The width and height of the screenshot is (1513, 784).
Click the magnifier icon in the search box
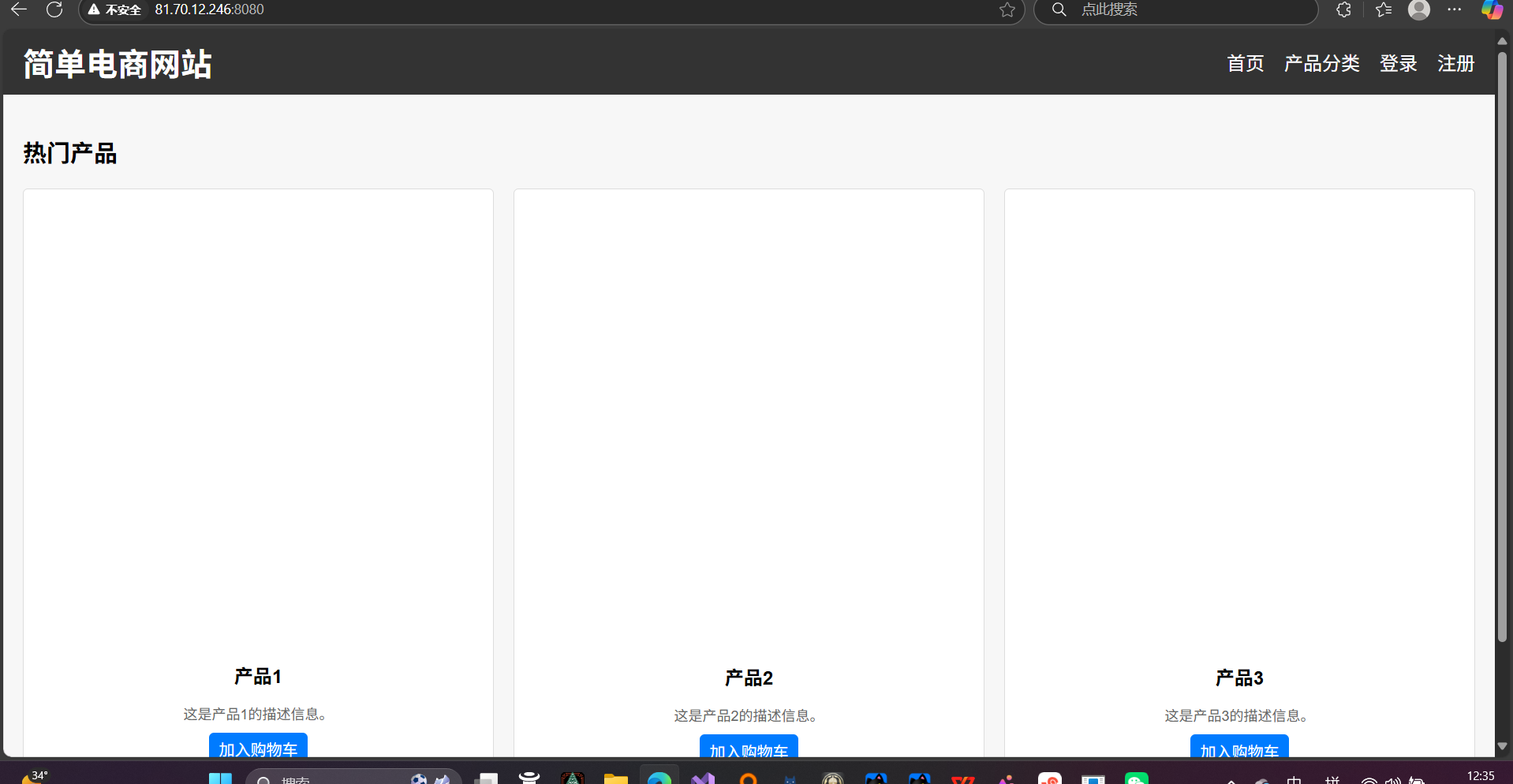tap(1059, 9)
